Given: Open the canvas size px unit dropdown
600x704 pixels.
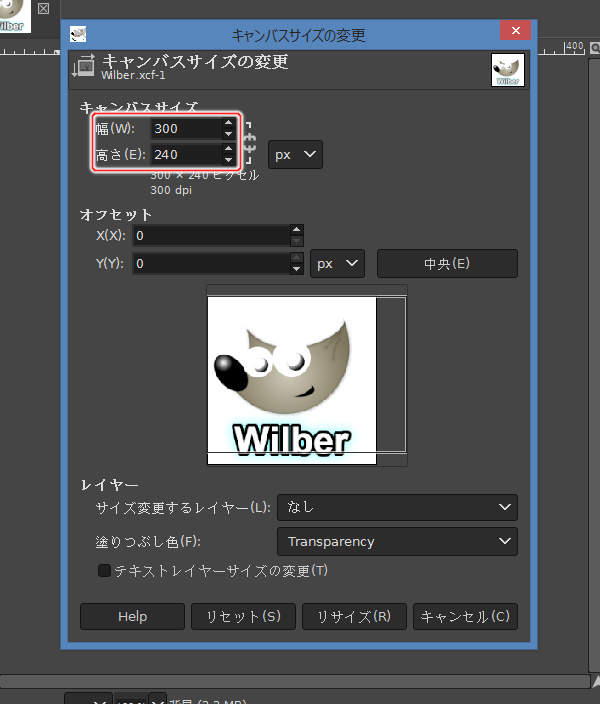Looking at the screenshot, I should (x=295, y=154).
